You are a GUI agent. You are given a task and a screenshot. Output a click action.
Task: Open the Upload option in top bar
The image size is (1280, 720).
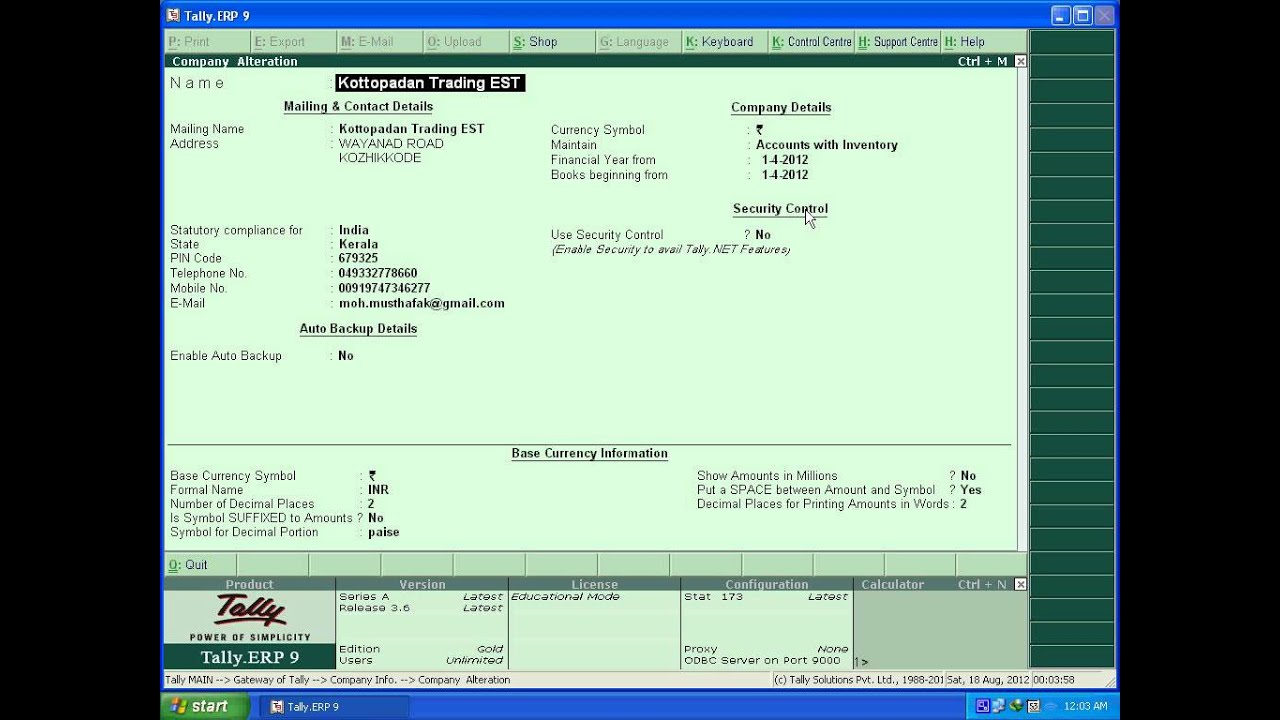tap(465, 42)
